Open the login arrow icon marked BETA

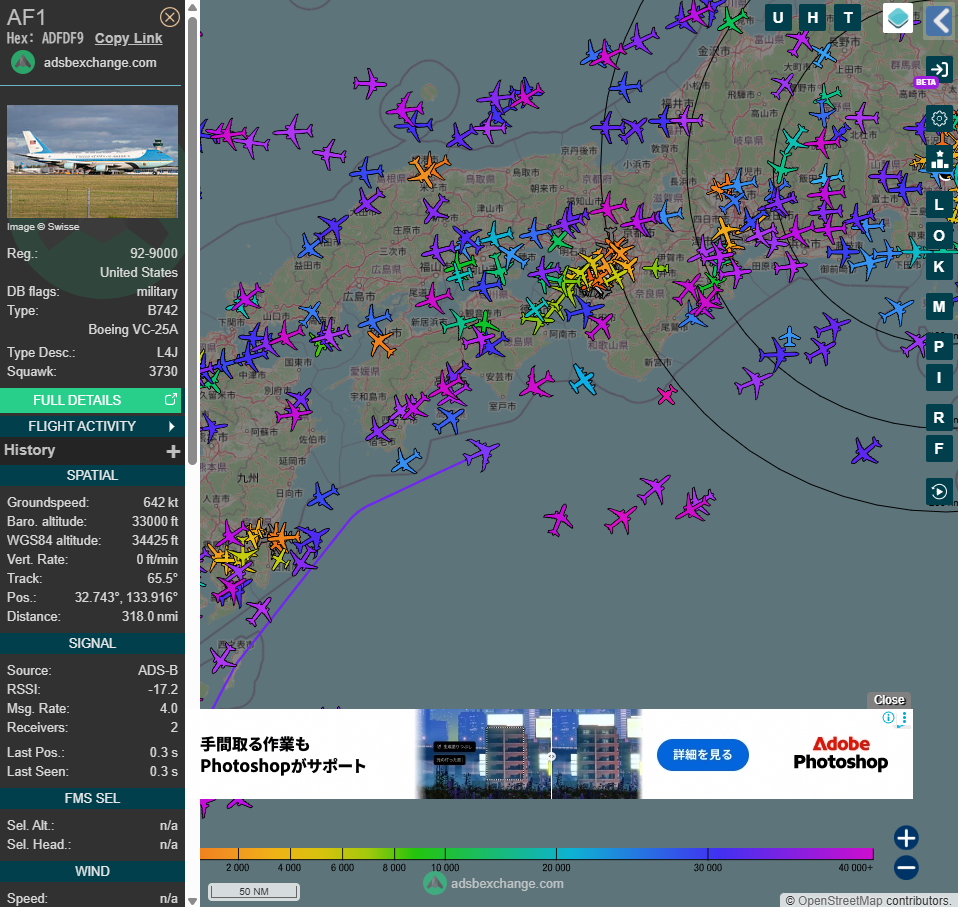tap(938, 69)
